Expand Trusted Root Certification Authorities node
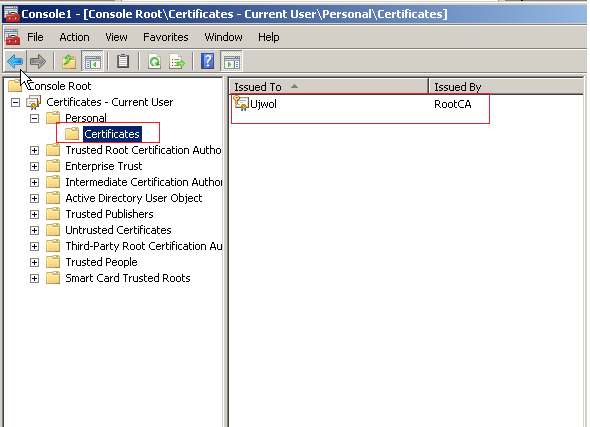590x427 pixels. tap(34, 150)
